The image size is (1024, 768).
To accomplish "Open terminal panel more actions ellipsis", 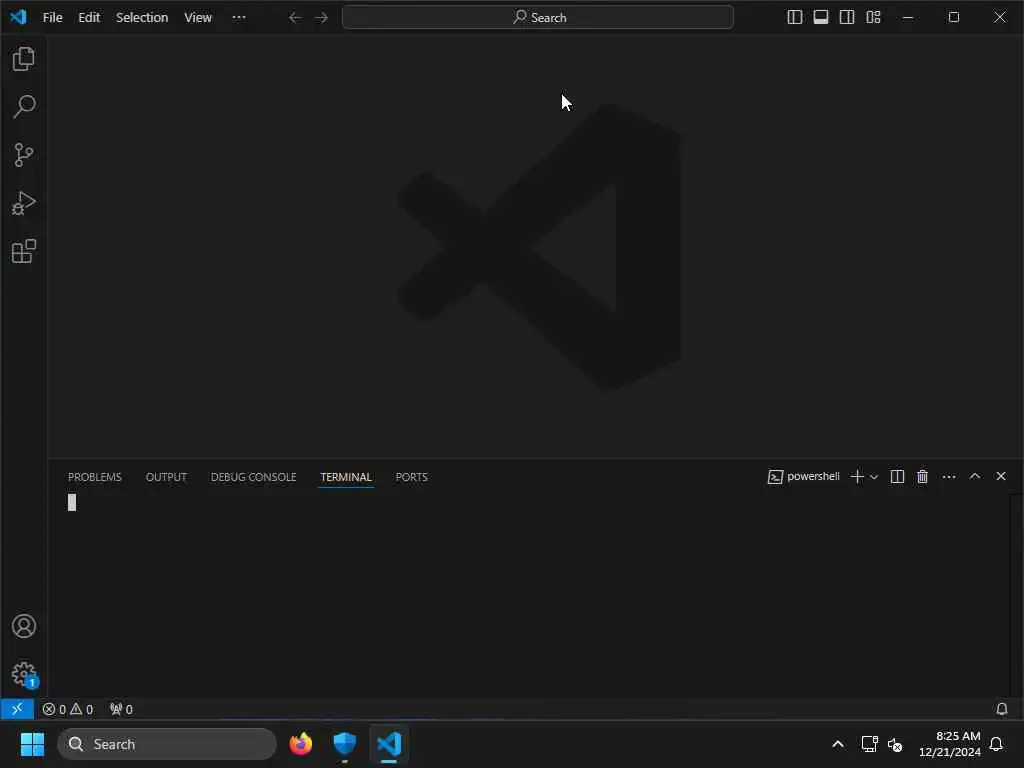I will pyautogui.click(x=949, y=477).
